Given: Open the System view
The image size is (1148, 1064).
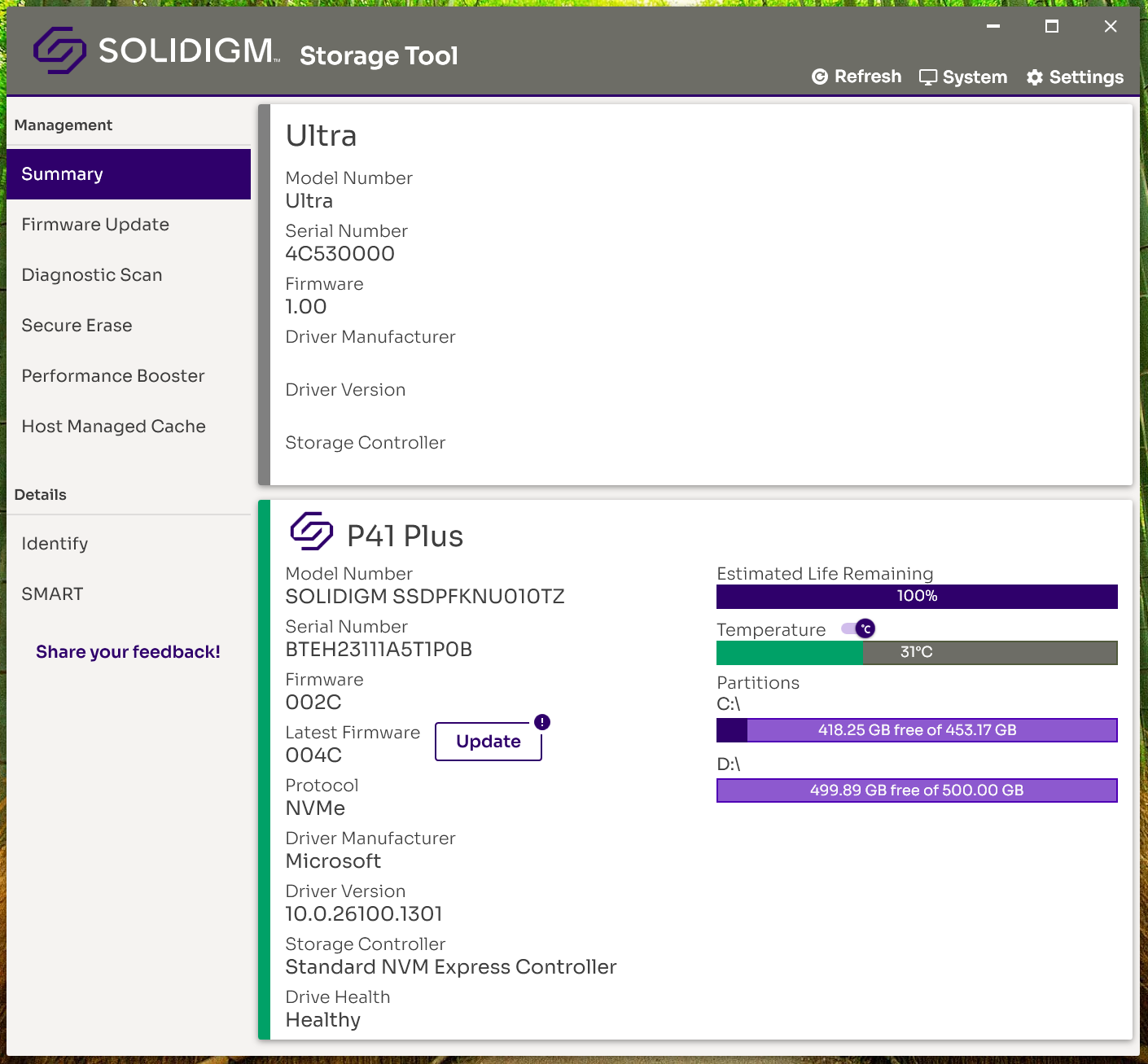Looking at the screenshot, I should click(x=963, y=77).
